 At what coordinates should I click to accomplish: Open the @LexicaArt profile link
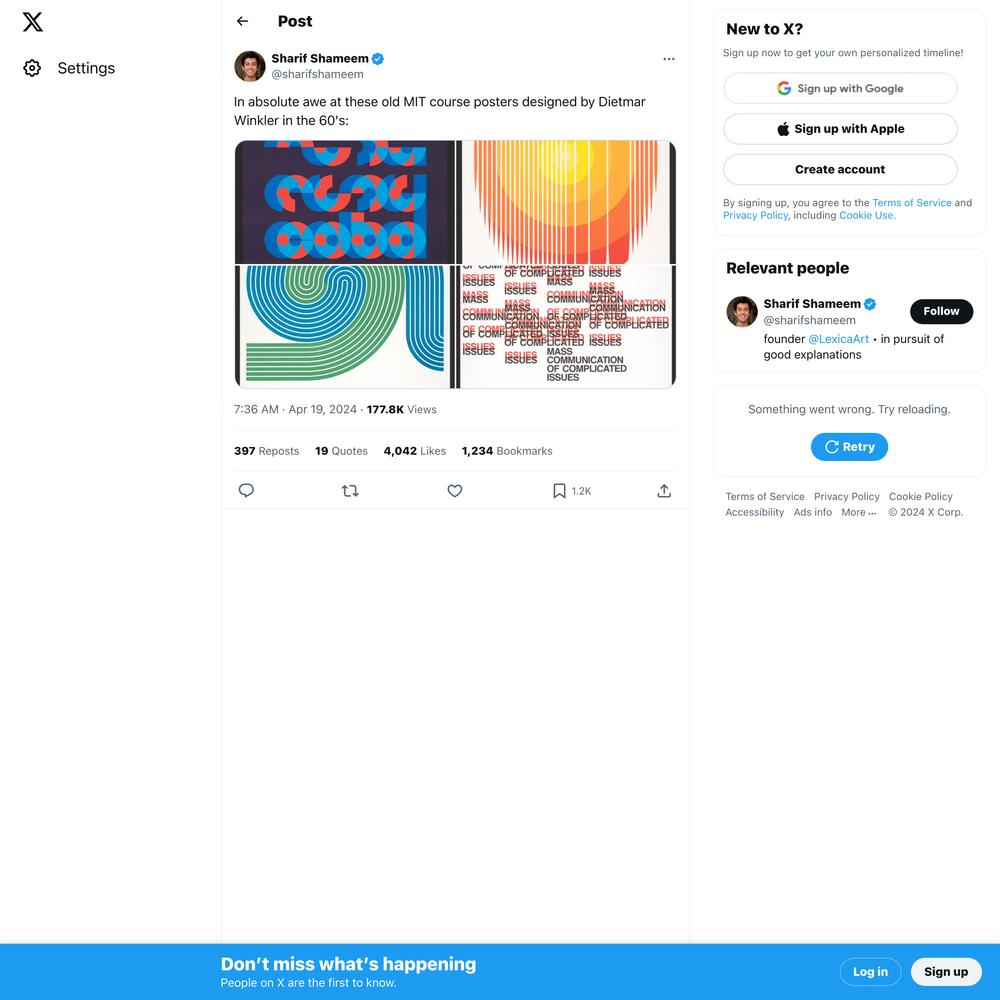pos(838,339)
